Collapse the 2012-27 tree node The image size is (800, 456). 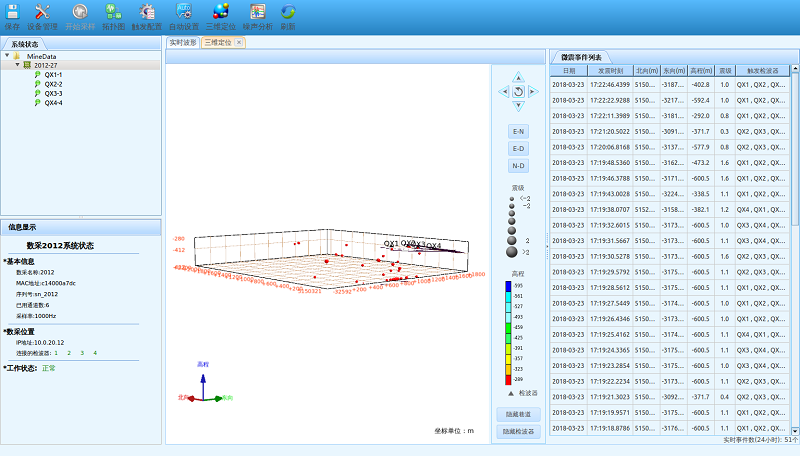tap(17, 65)
